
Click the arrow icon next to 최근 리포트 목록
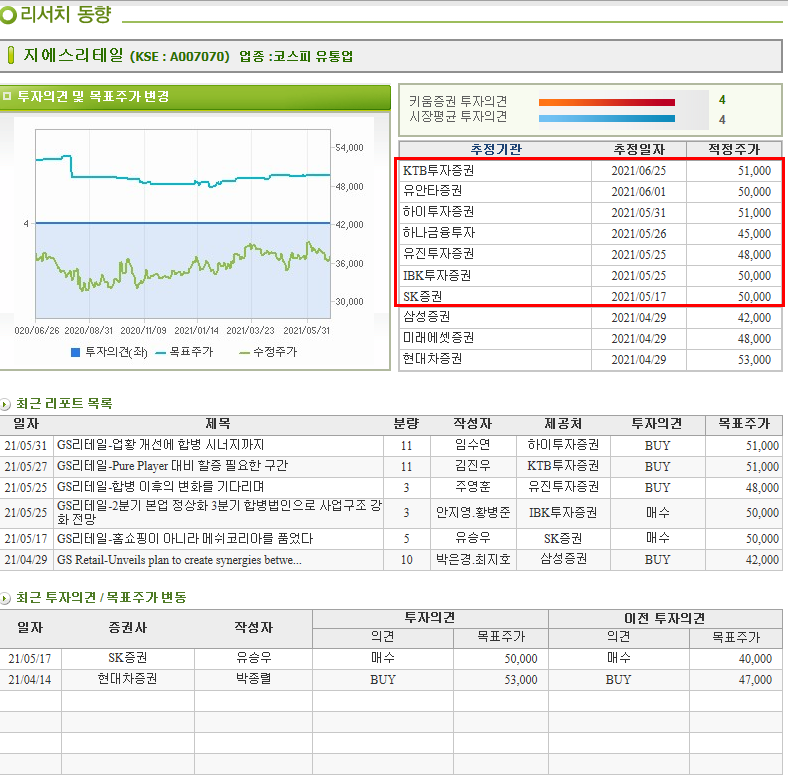pos(5,404)
